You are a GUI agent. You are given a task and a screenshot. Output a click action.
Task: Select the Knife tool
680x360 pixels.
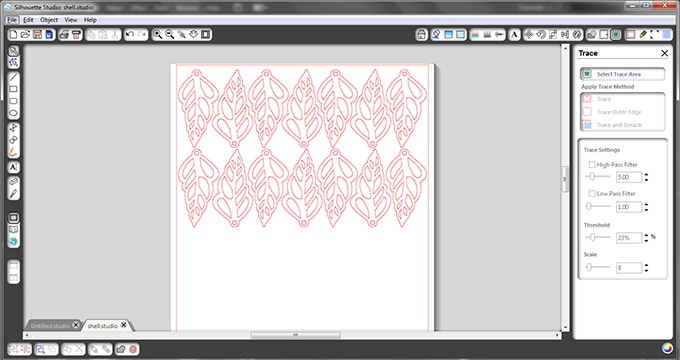coord(13,193)
